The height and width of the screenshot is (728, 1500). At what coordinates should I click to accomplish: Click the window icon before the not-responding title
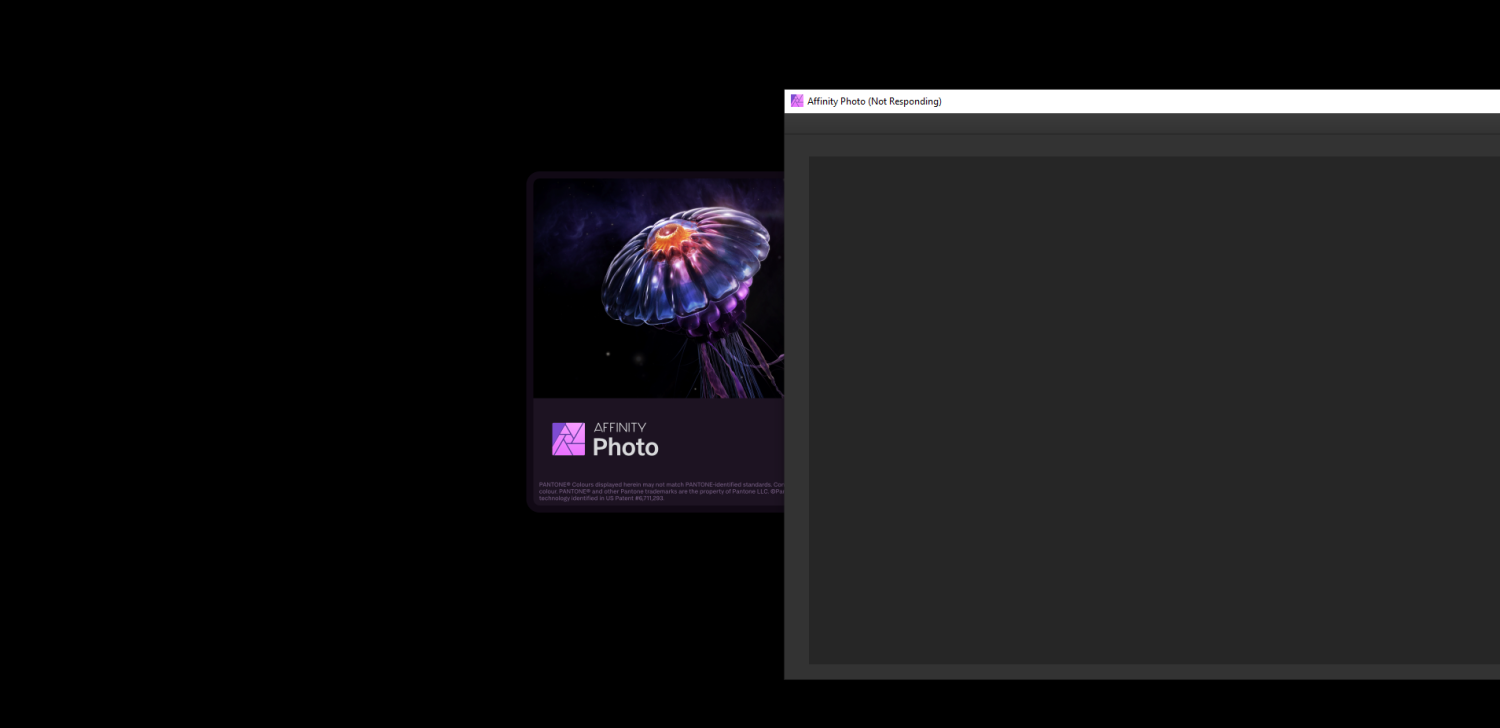click(x=797, y=100)
